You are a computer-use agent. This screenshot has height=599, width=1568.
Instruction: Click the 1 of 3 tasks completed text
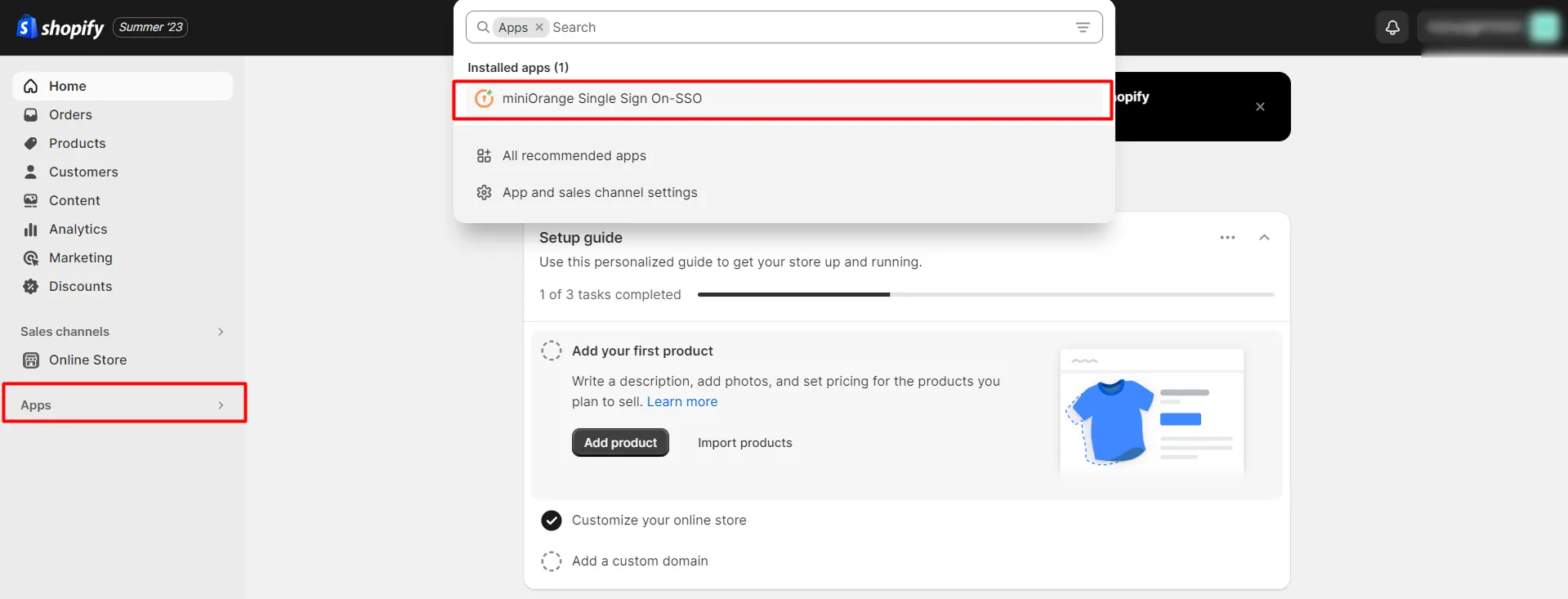(x=610, y=294)
